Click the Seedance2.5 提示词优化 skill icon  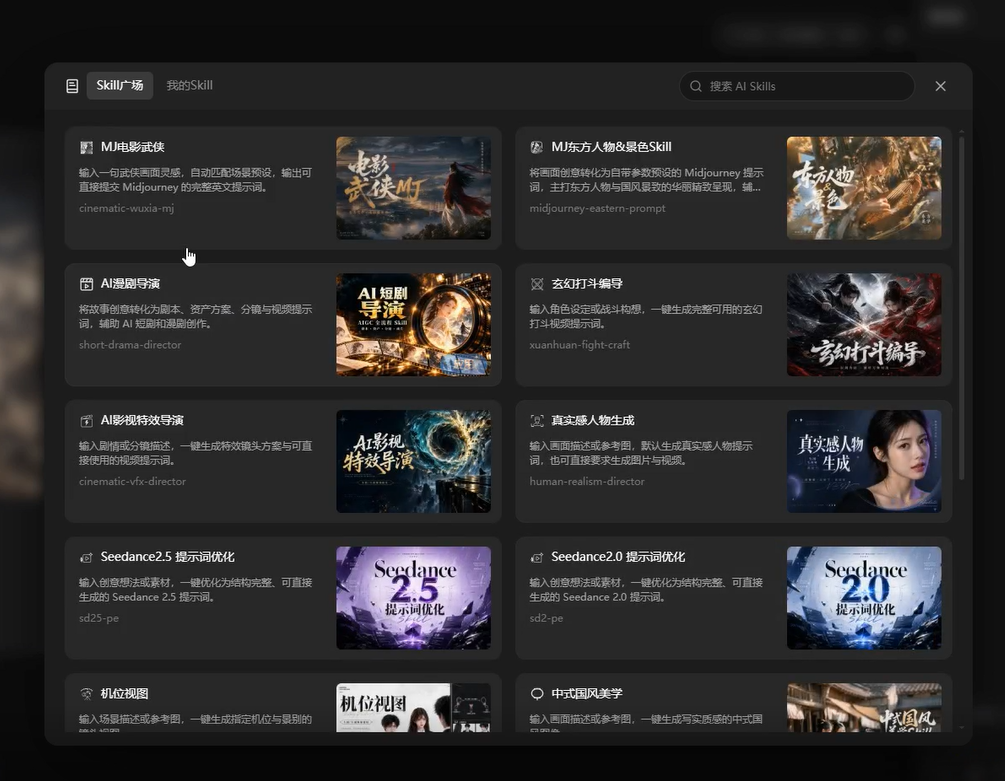pos(86,557)
